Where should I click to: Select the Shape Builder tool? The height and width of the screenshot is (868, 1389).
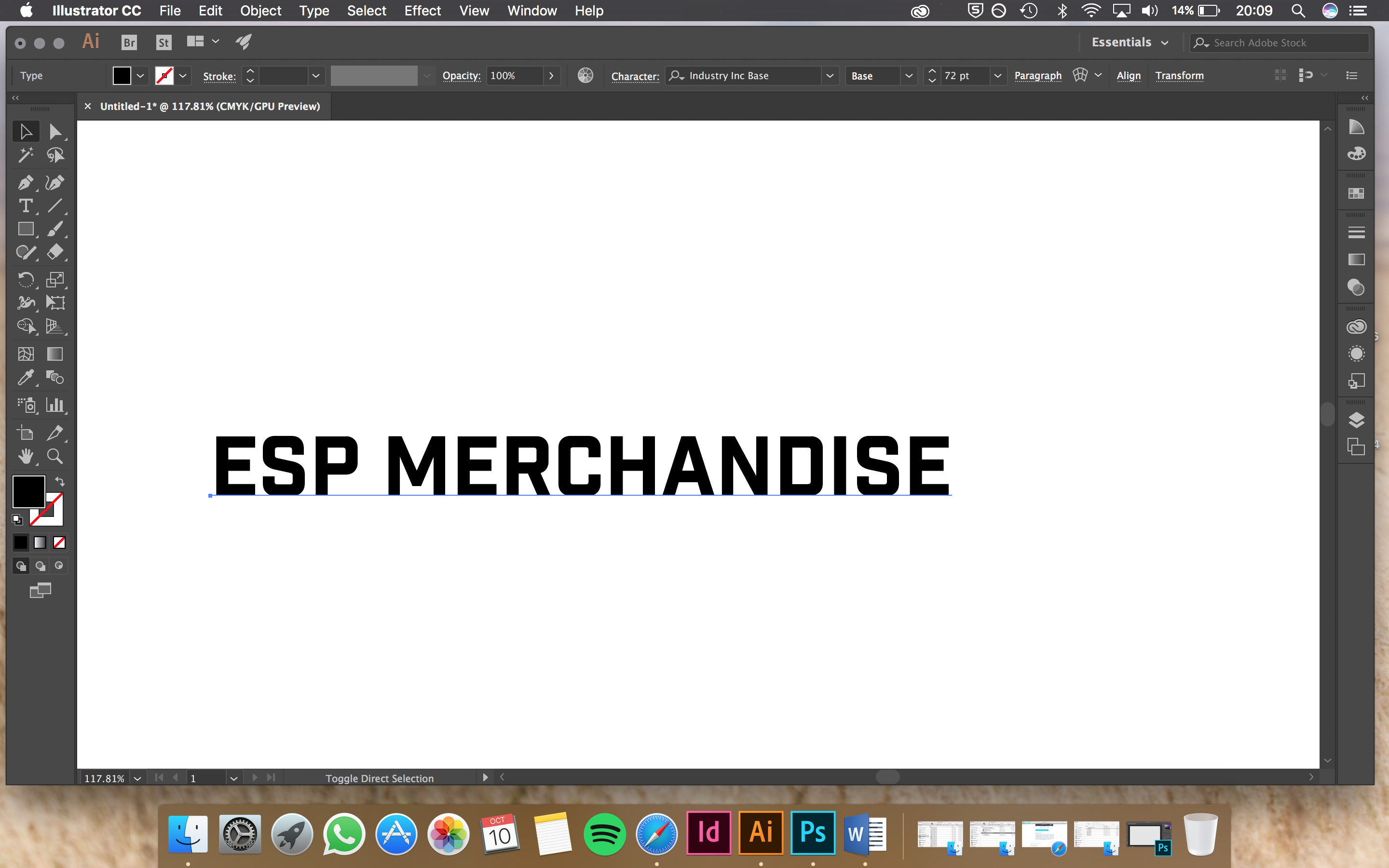tap(26, 326)
